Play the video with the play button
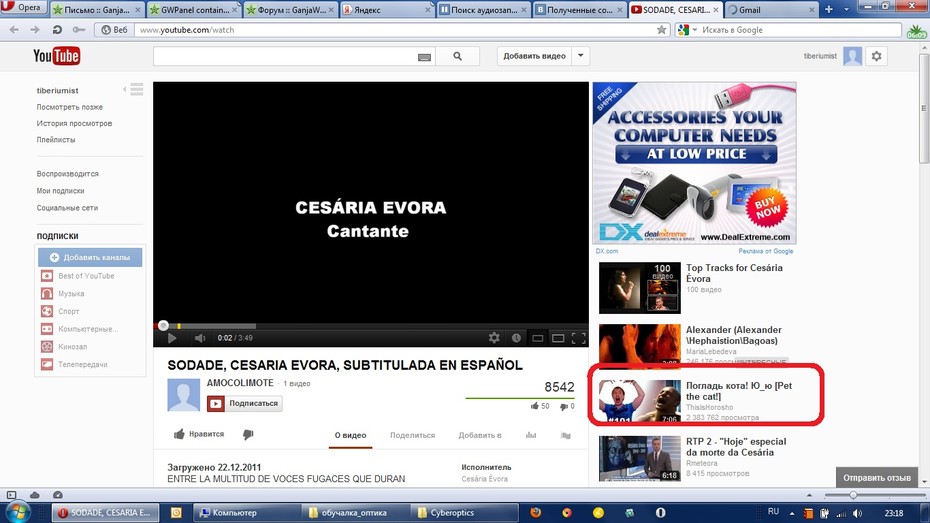The width and height of the screenshot is (930, 523). point(171,338)
